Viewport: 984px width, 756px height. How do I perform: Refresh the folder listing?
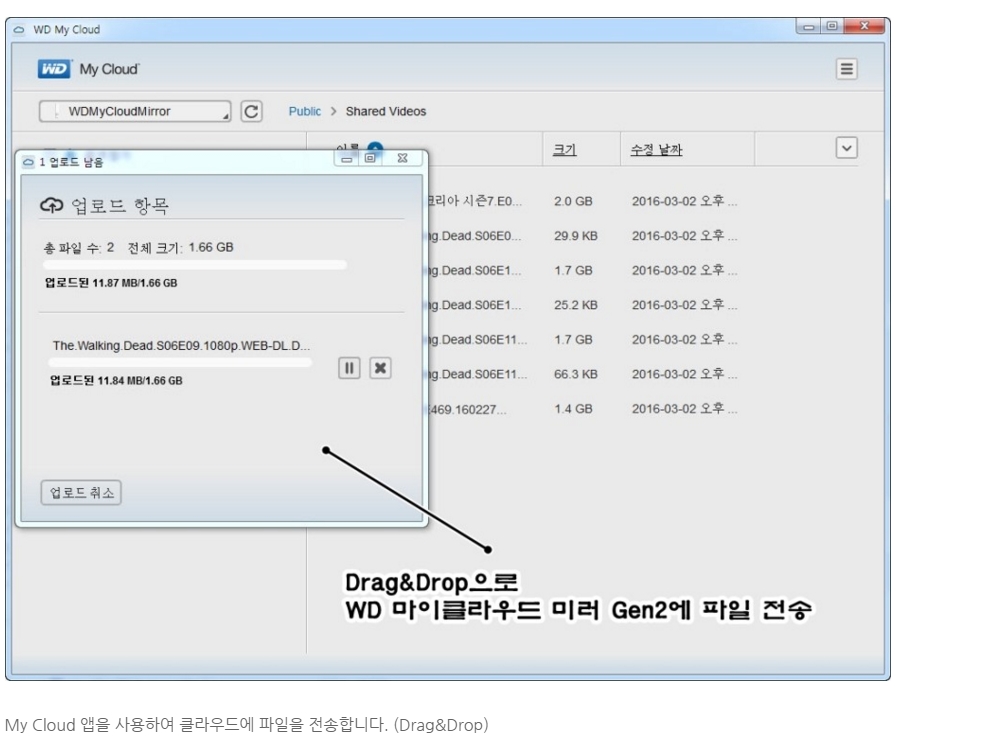click(252, 112)
